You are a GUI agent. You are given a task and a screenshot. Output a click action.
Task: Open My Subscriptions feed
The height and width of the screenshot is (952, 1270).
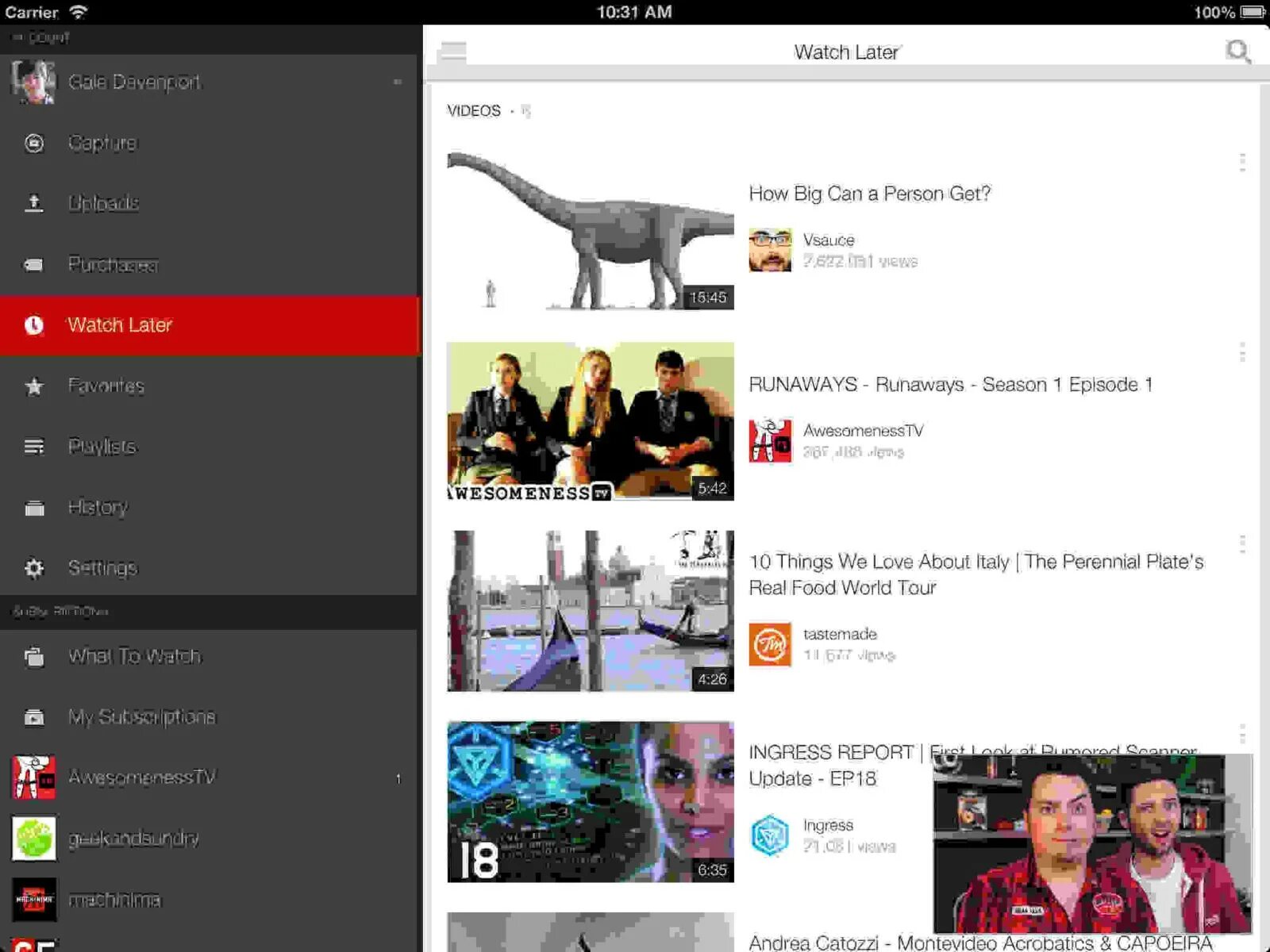(x=208, y=717)
